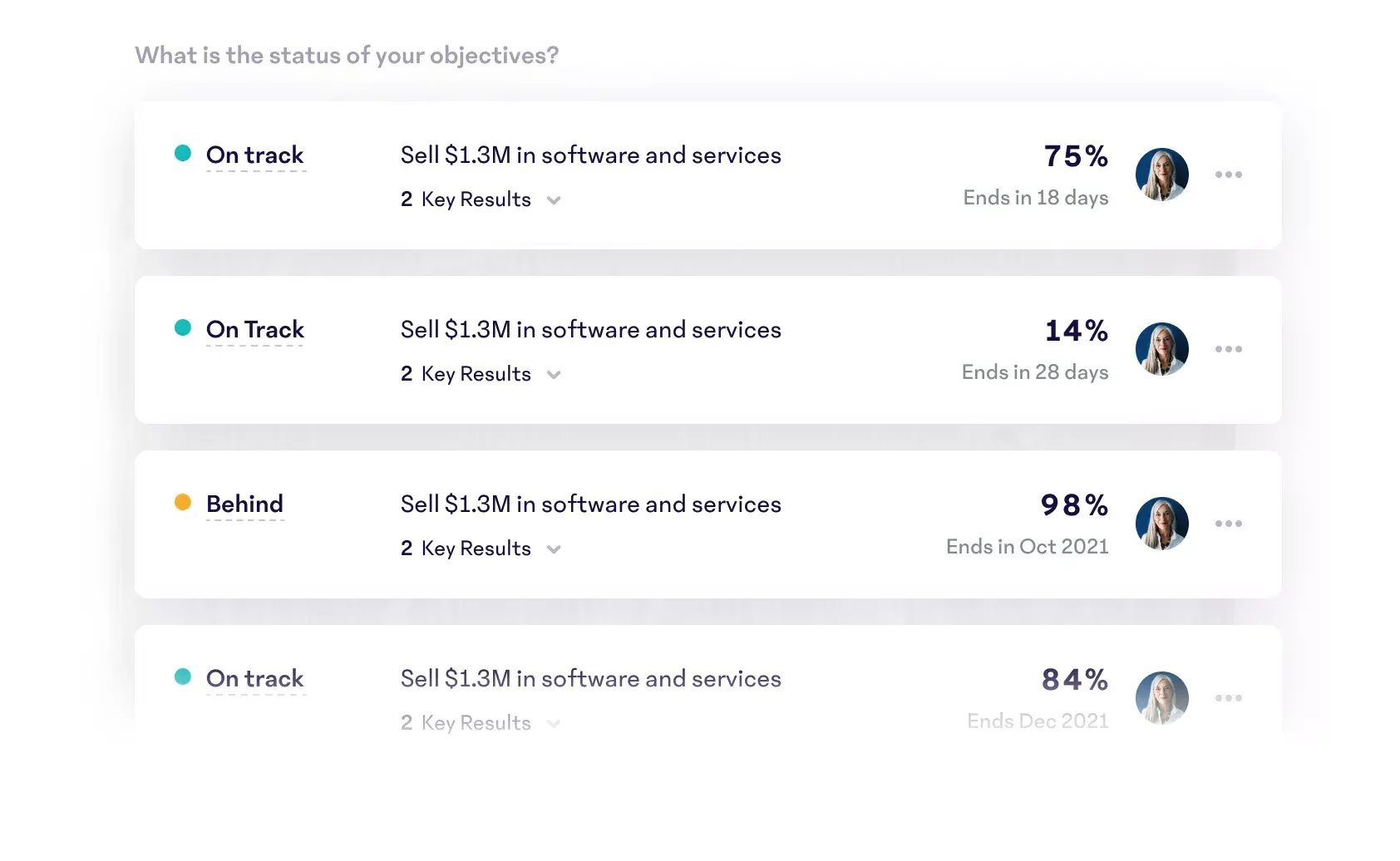Screen dimensions: 1400x861
Task: Click the teal status dot on the second card
Action: click(x=182, y=327)
